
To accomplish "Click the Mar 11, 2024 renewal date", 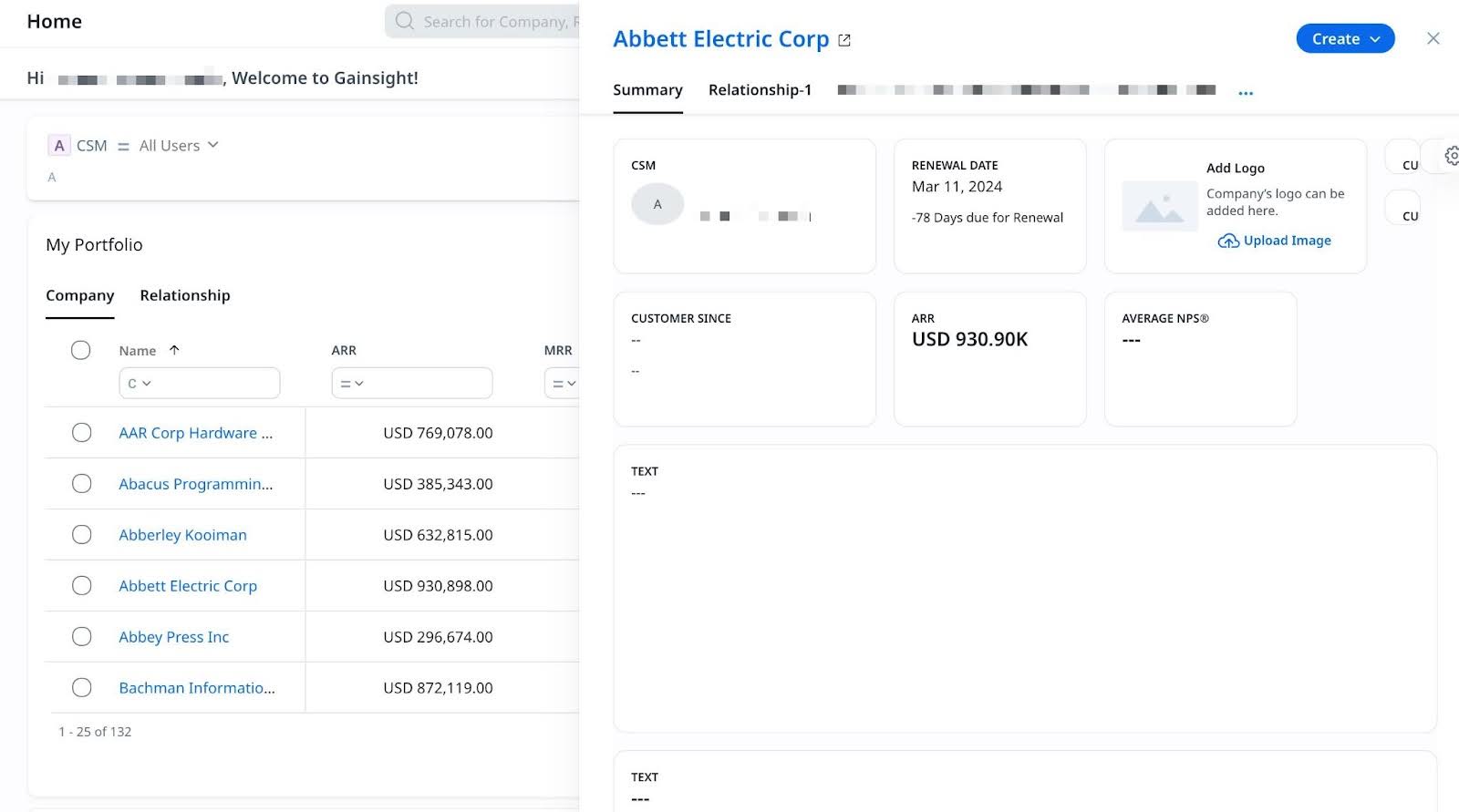I will tap(957, 187).
